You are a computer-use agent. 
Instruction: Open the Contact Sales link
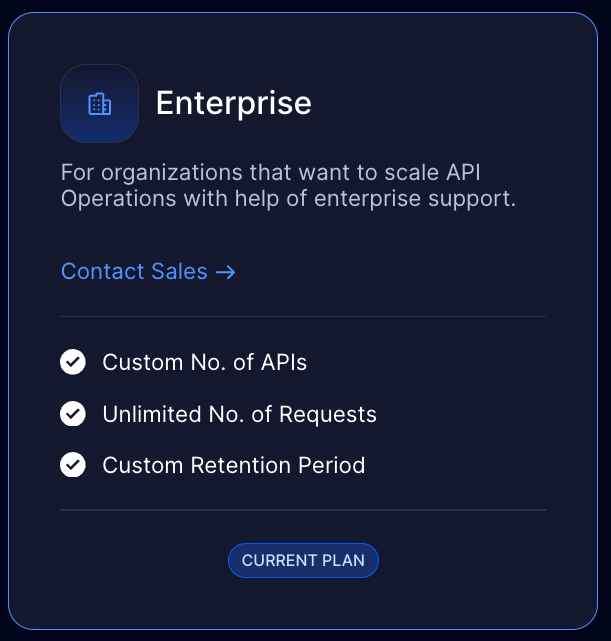135,271
